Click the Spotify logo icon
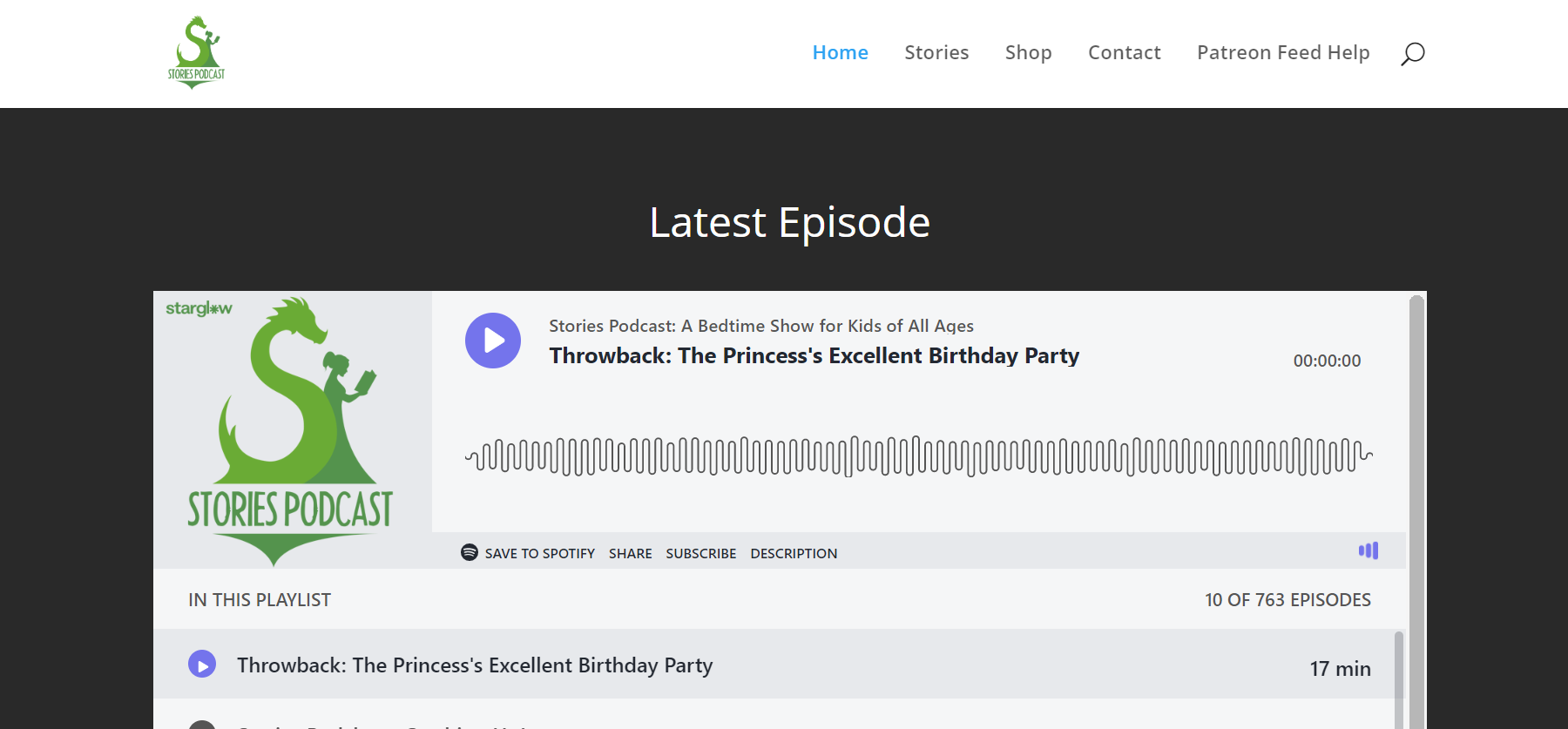Image resolution: width=1568 pixels, height=729 pixels. click(470, 552)
